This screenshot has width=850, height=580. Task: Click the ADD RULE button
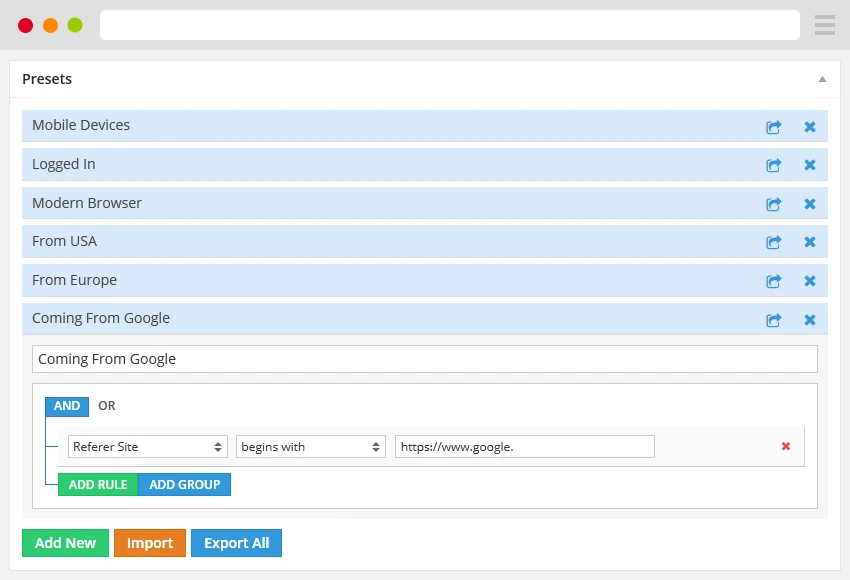[98, 485]
